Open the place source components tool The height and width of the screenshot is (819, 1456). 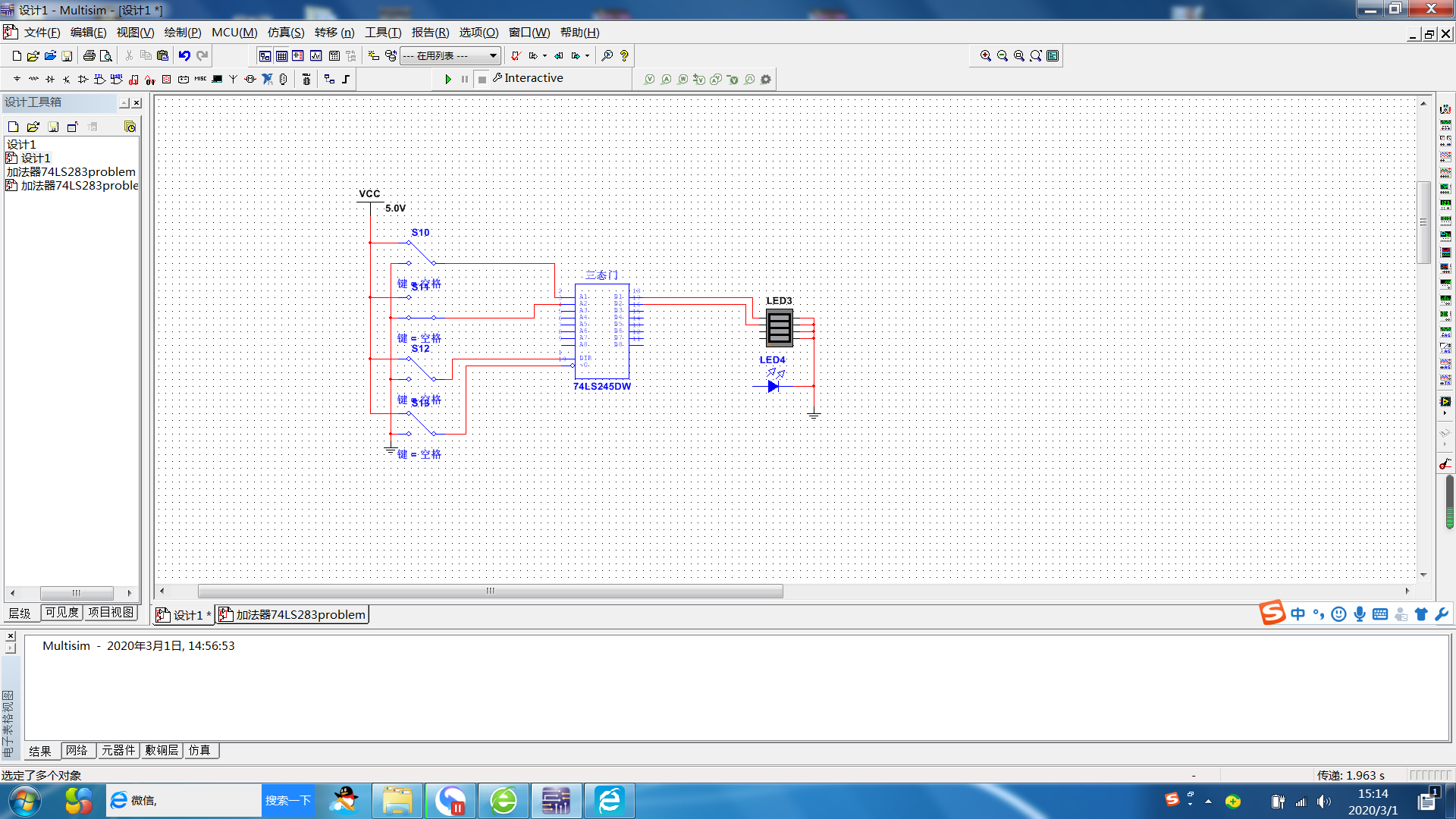[x=16, y=79]
